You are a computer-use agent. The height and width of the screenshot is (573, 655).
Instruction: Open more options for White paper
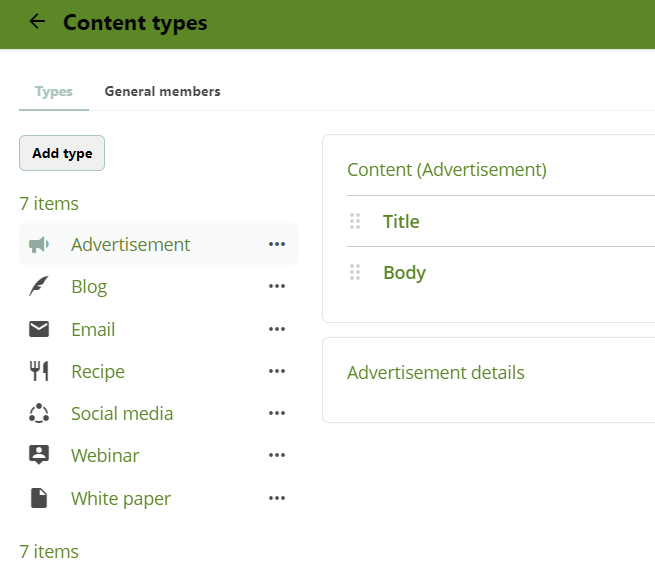coord(277,498)
